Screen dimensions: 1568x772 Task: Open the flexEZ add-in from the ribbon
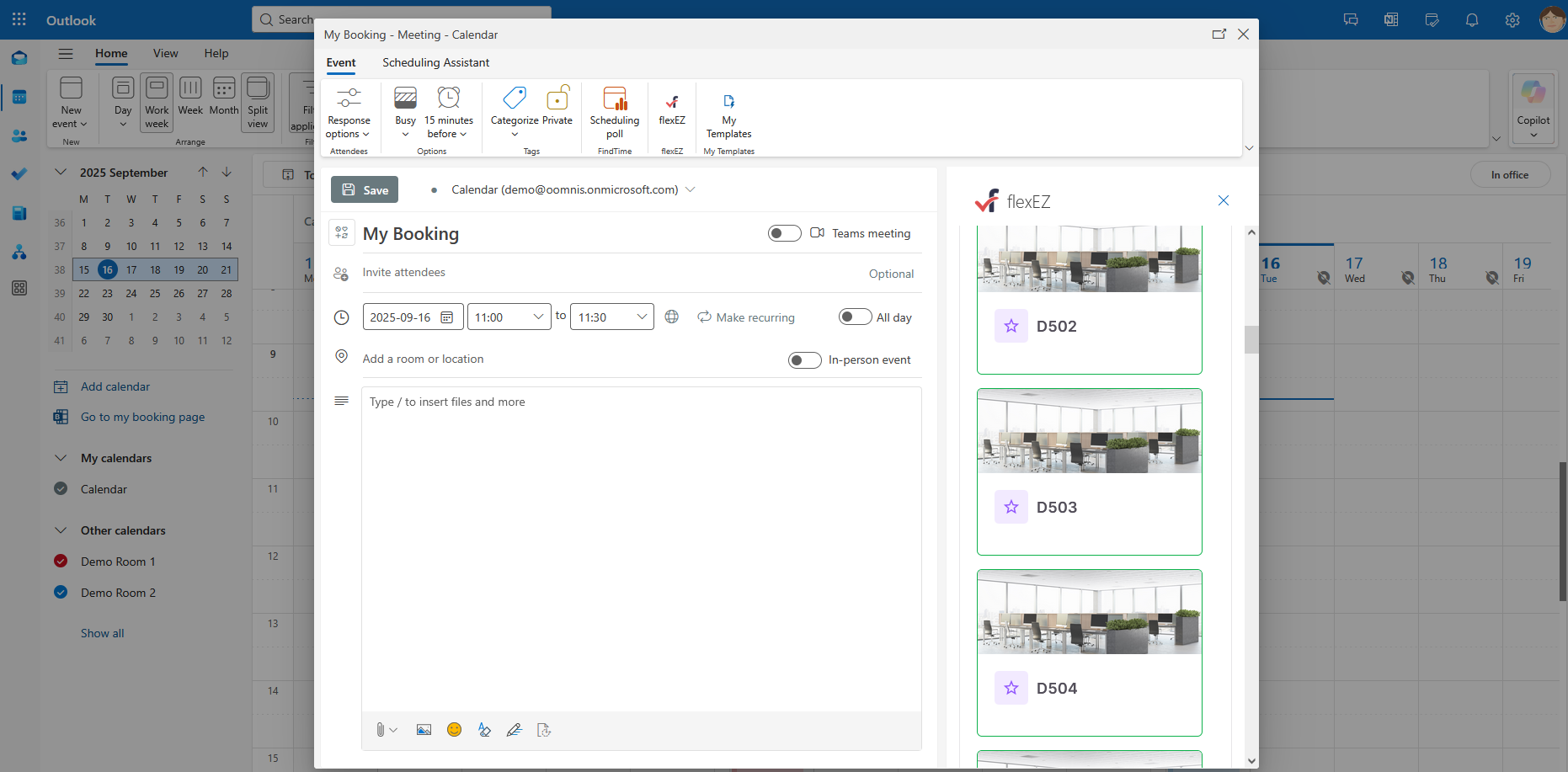tap(671, 111)
